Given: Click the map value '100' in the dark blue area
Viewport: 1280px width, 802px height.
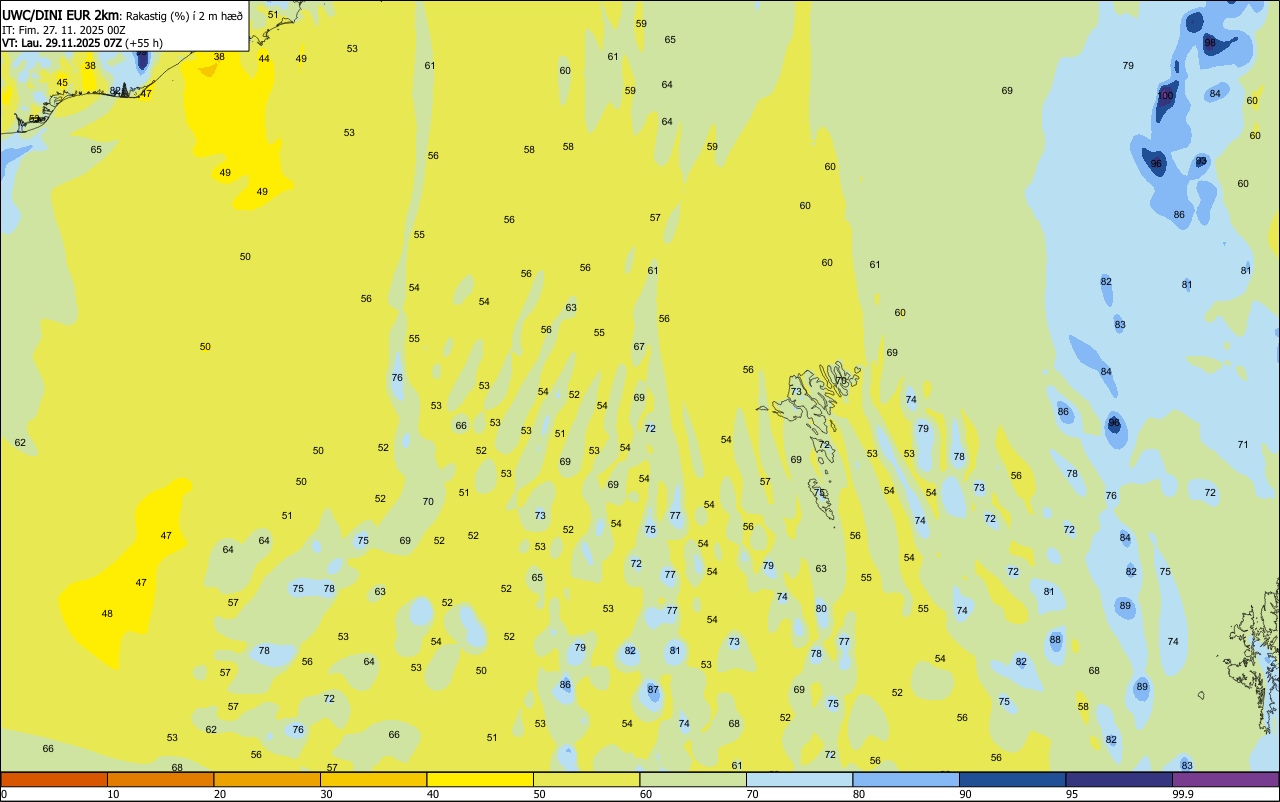Looking at the screenshot, I should point(1165,96).
